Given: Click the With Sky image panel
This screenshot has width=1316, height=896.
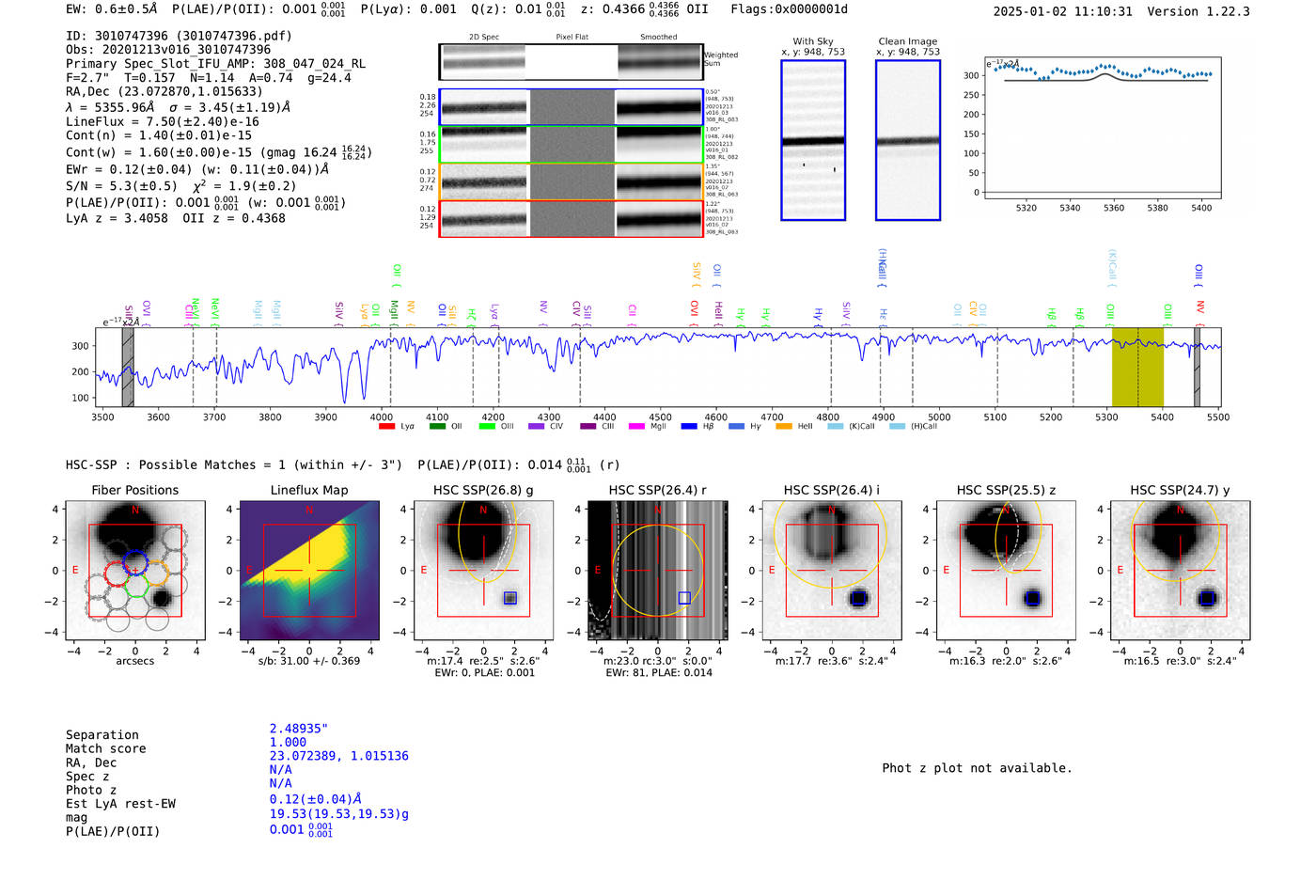Looking at the screenshot, I should click(813, 140).
